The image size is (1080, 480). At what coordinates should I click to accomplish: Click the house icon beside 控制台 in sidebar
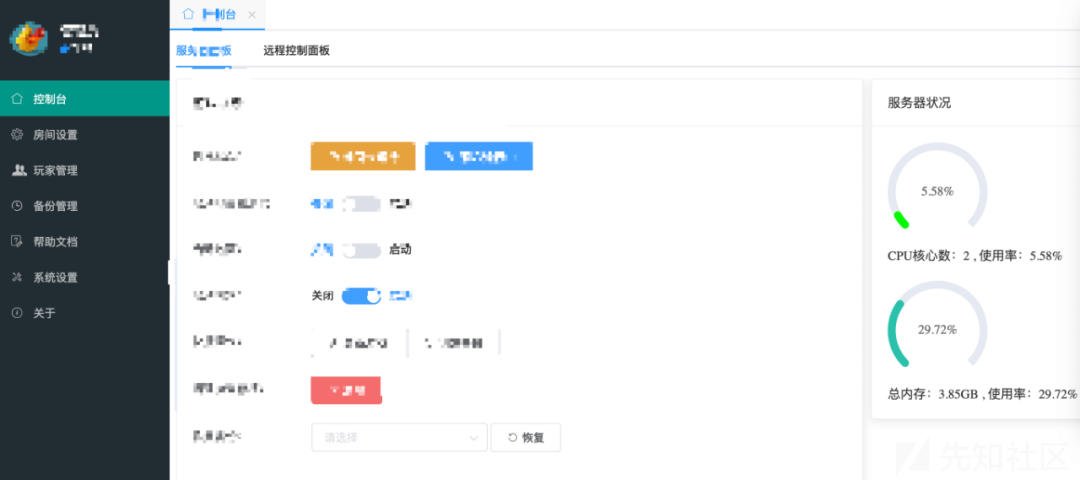click(18, 98)
